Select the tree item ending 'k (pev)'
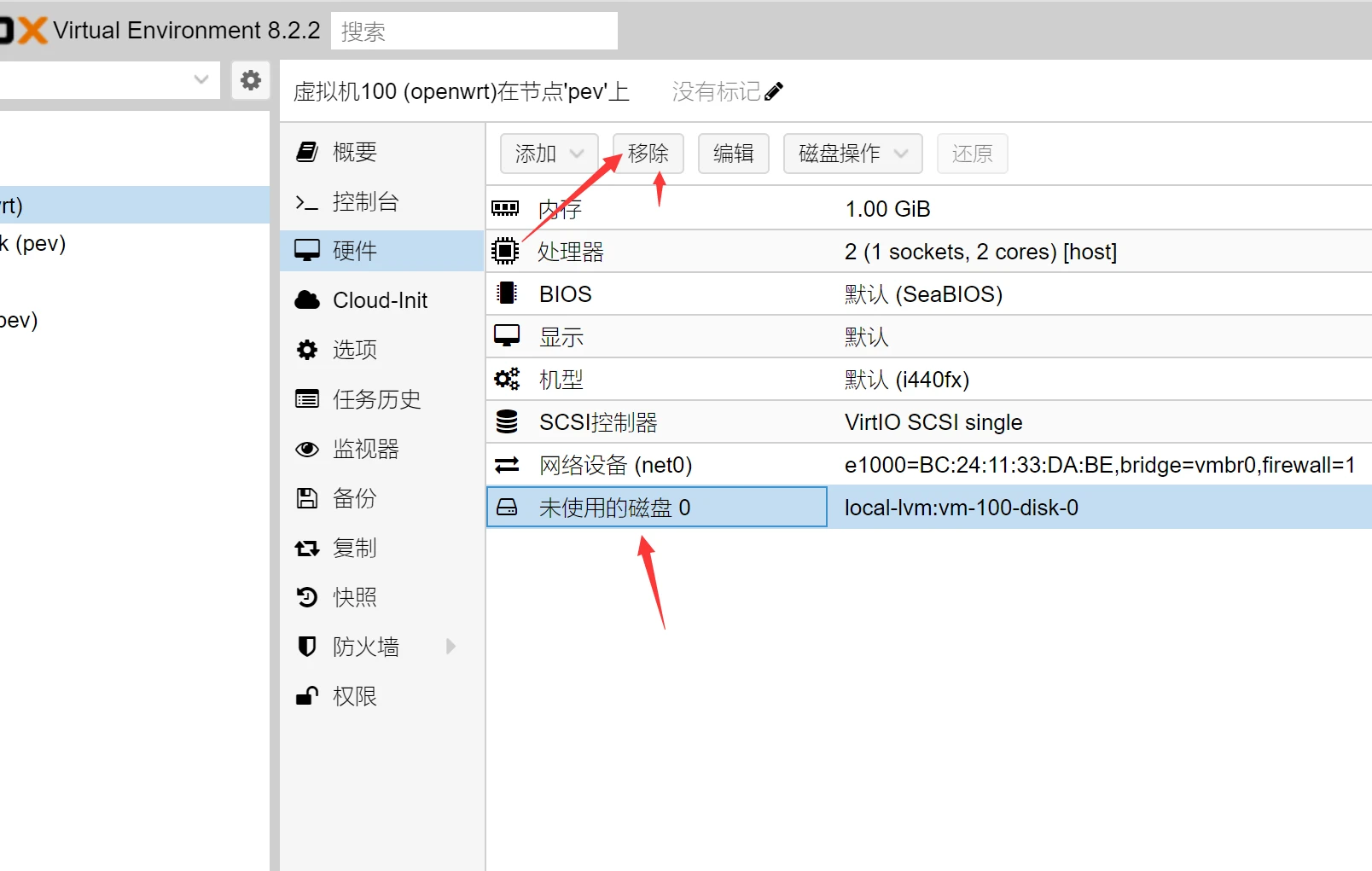Image resolution: width=1372 pixels, height=871 pixels. click(135, 243)
